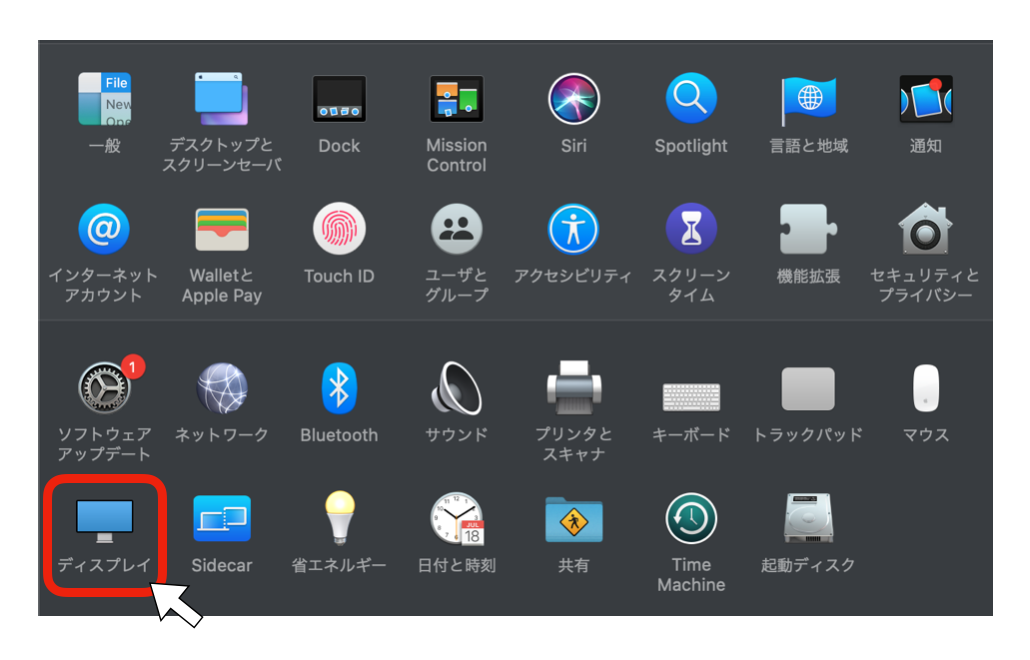
Task: Open アクセシビリティ preferences
Action: 573,229
